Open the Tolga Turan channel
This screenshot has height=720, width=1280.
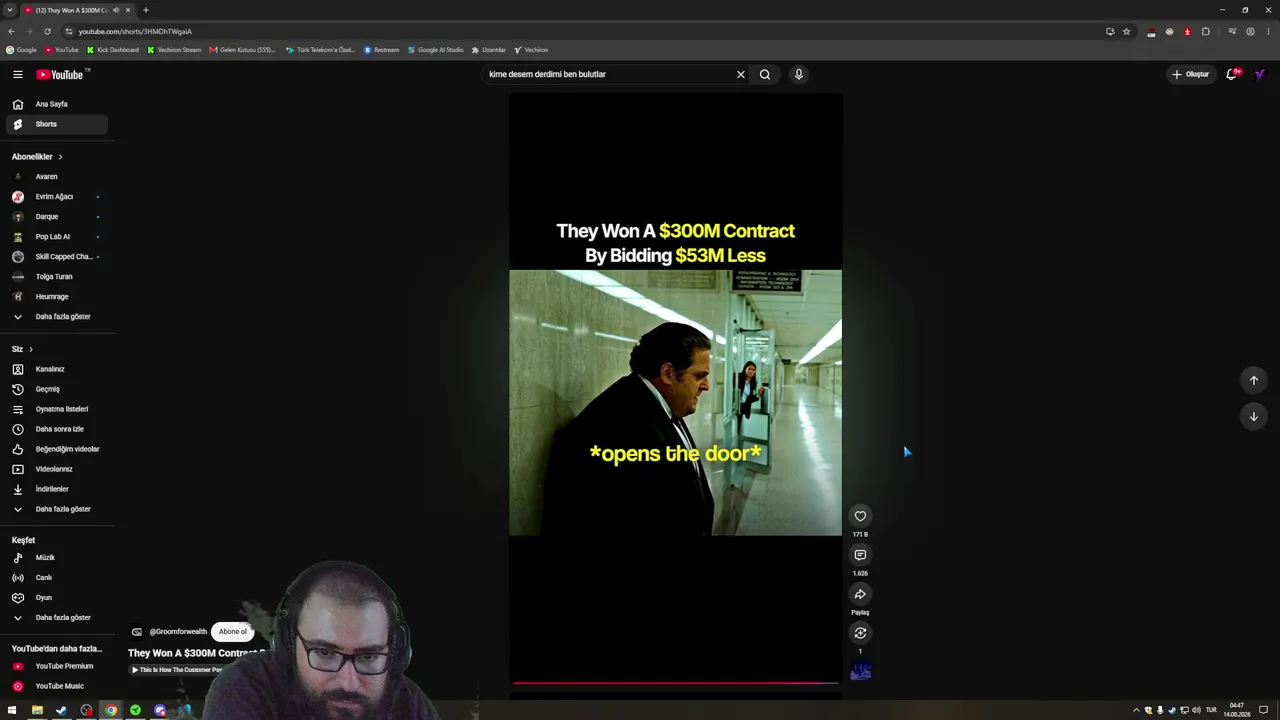57,277
